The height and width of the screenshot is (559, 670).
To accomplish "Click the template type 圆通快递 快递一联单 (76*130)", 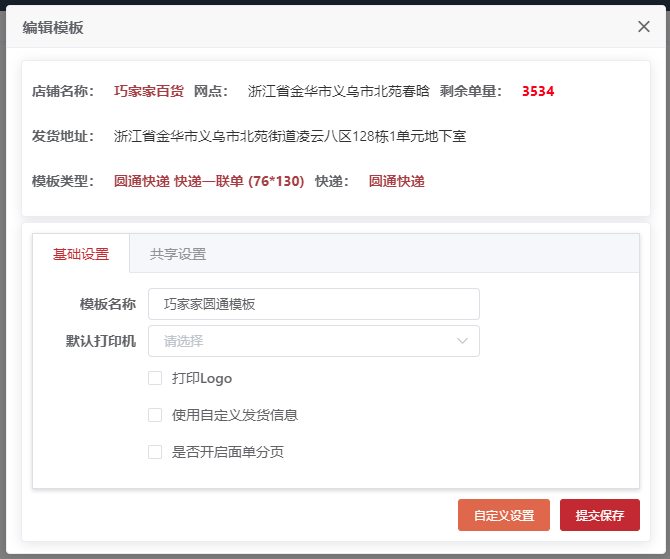I will tap(209, 181).
